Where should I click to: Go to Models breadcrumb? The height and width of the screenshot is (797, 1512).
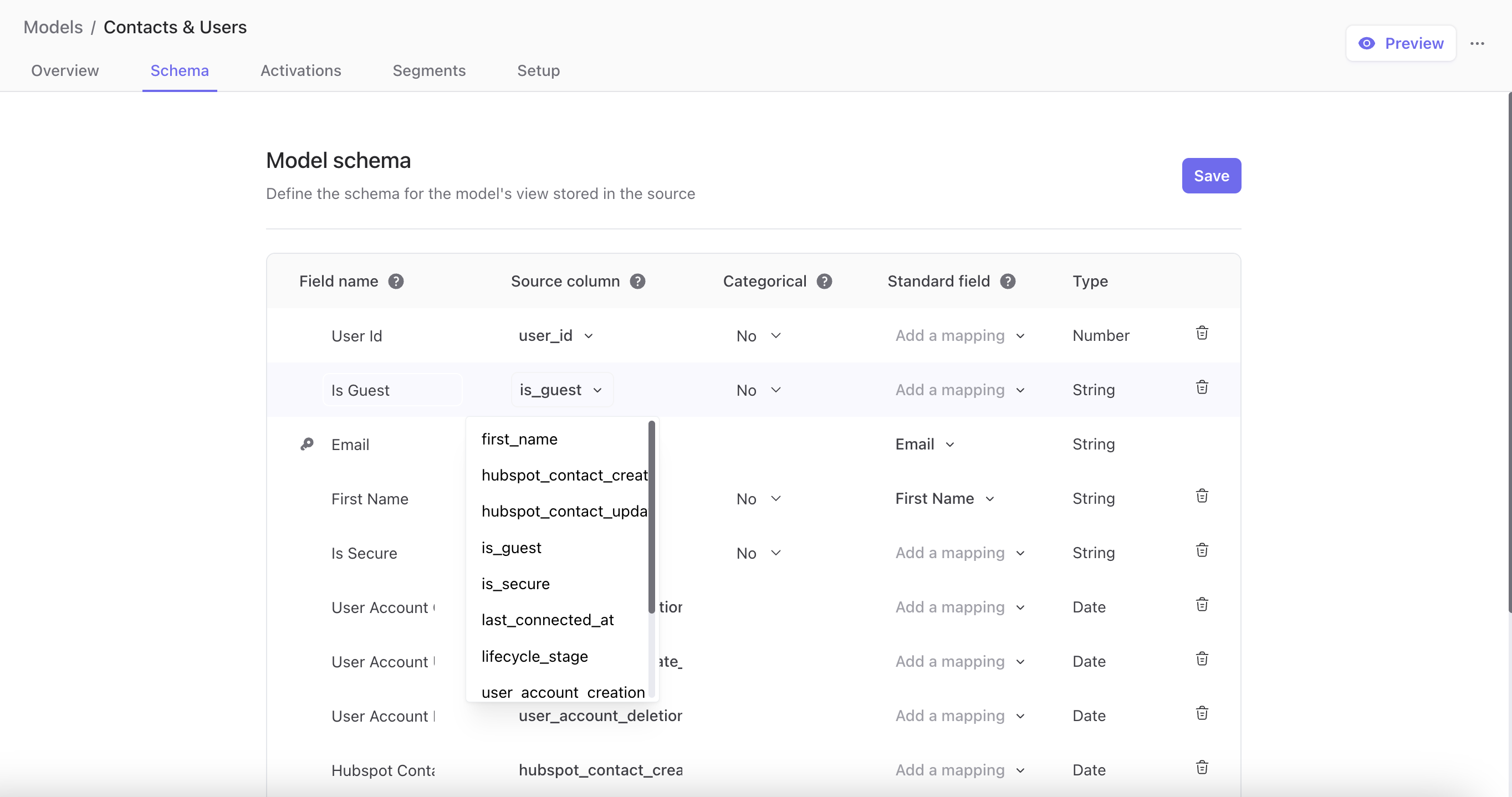tap(53, 27)
